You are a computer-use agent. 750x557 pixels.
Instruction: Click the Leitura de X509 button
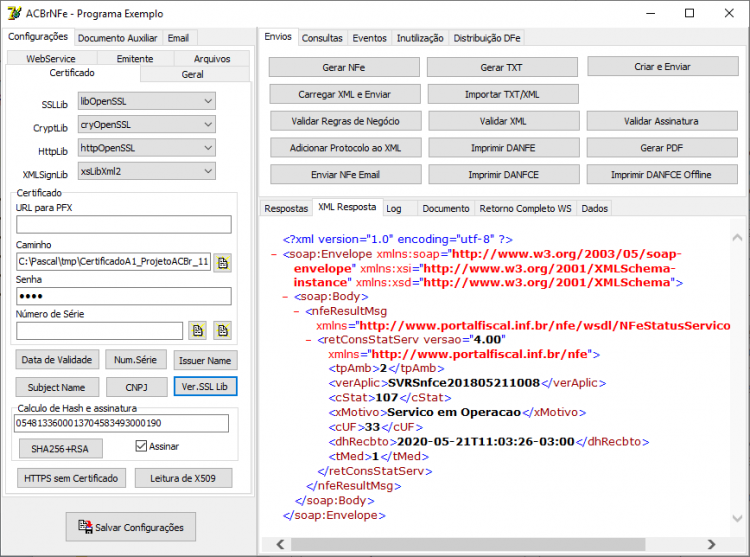coord(183,478)
